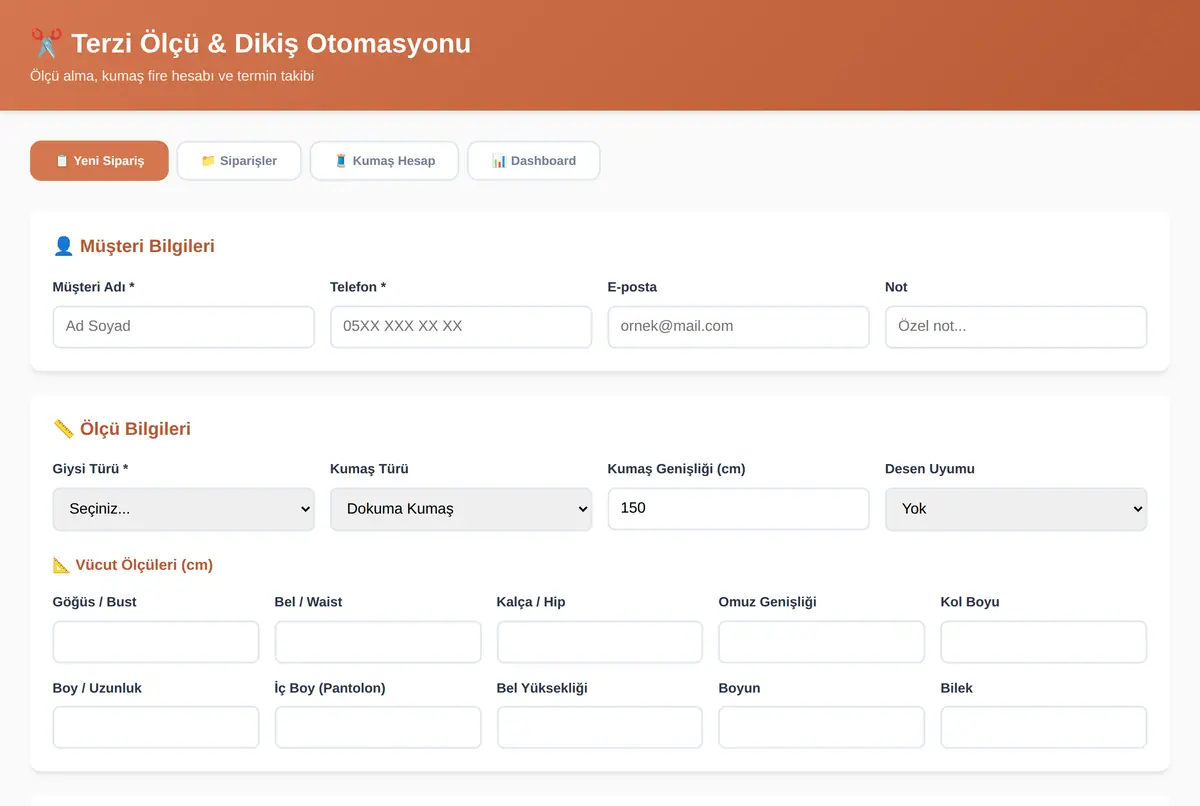Click the scissors icon in header

(x=46, y=44)
